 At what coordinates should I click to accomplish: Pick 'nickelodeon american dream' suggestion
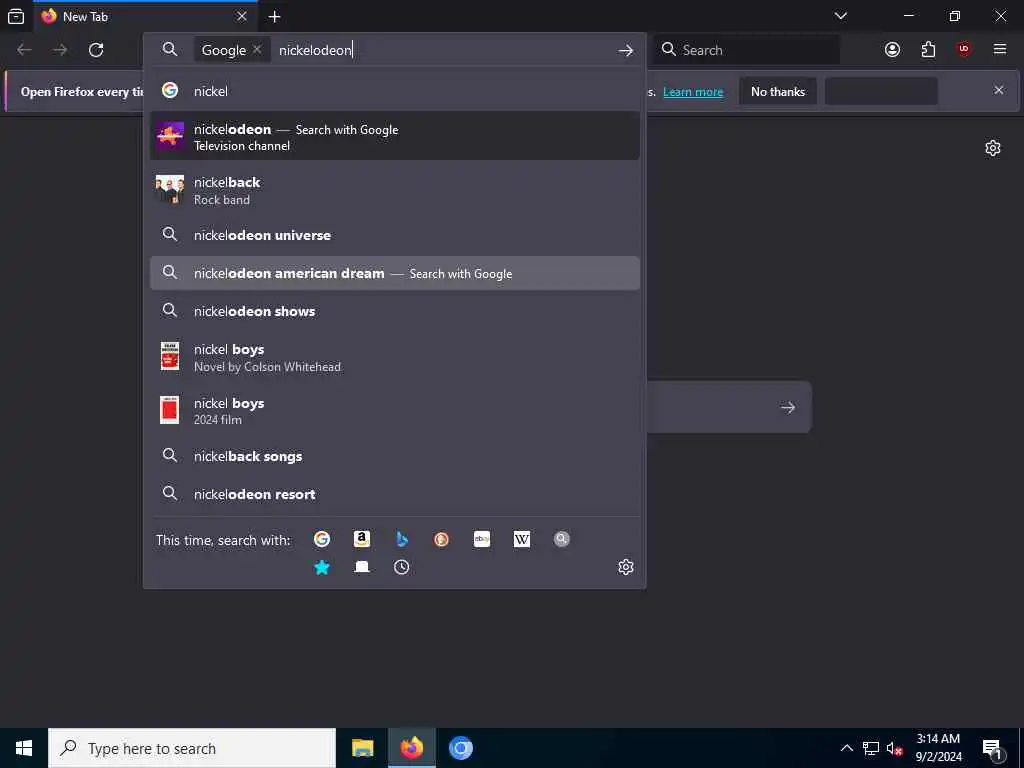pos(394,273)
